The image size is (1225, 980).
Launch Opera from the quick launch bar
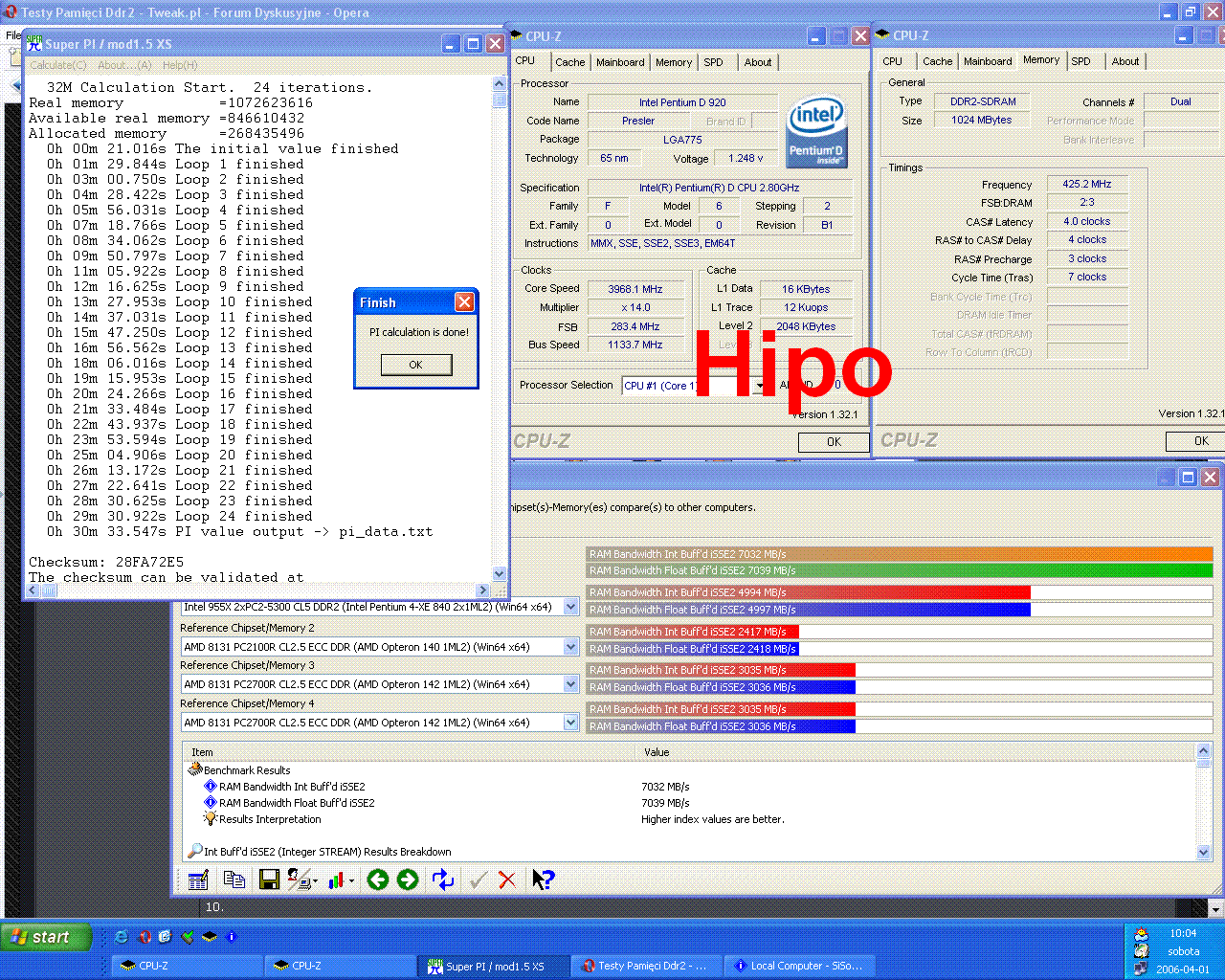[145, 937]
